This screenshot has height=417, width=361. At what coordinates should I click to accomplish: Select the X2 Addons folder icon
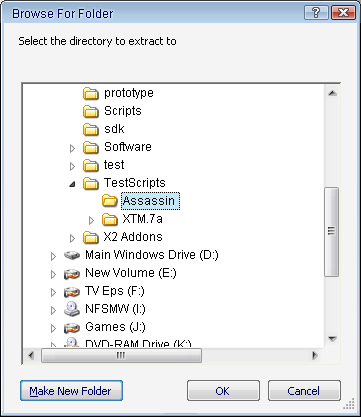91,238
